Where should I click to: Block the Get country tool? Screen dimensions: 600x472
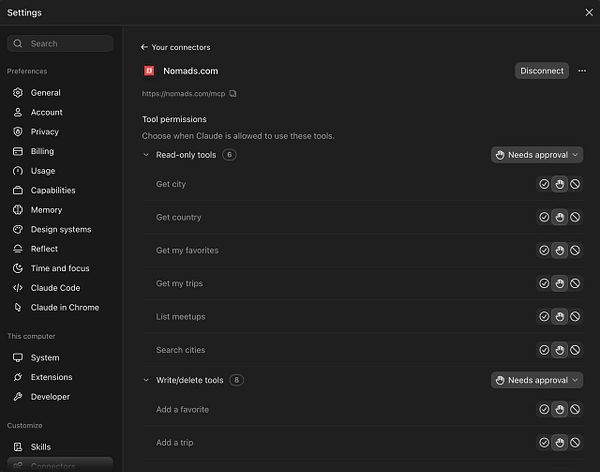click(575, 217)
